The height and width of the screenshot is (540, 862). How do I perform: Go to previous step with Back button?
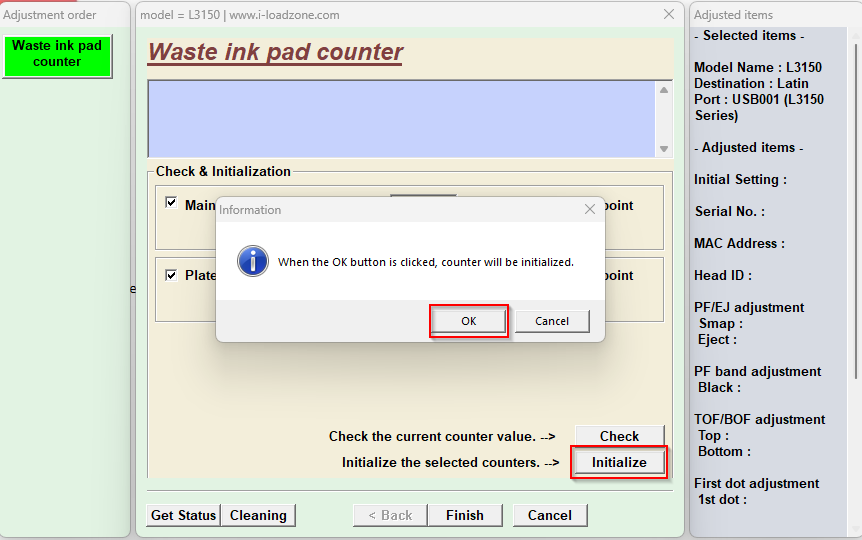click(390, 515)
